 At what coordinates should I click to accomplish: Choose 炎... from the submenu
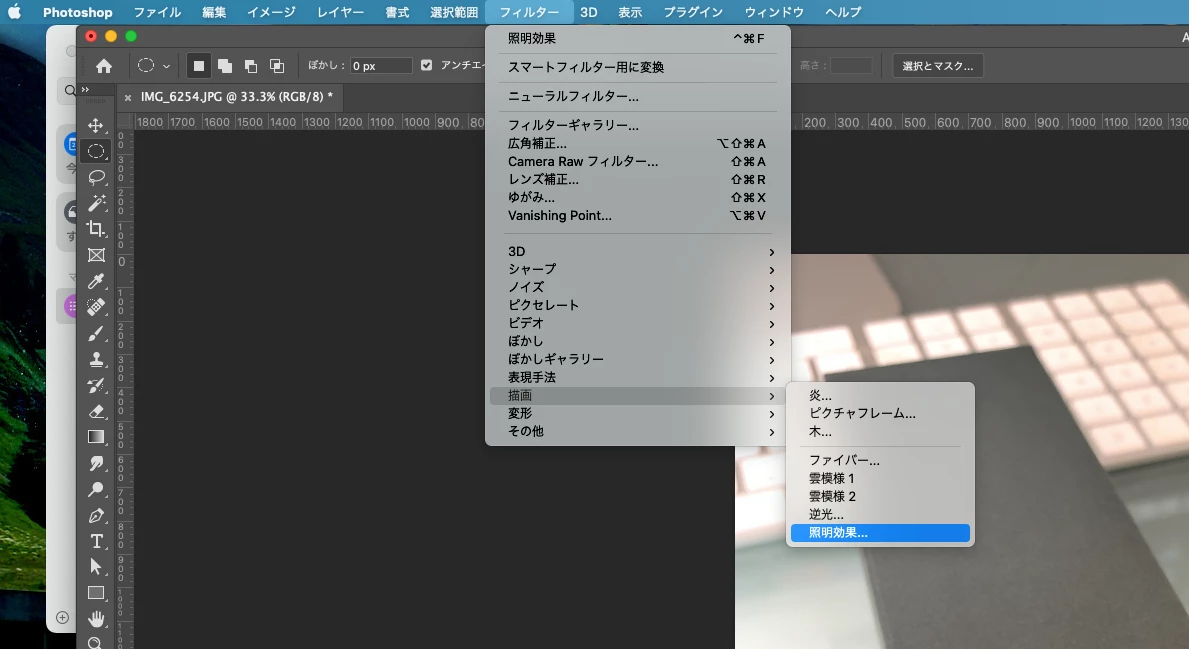(880, 396)
